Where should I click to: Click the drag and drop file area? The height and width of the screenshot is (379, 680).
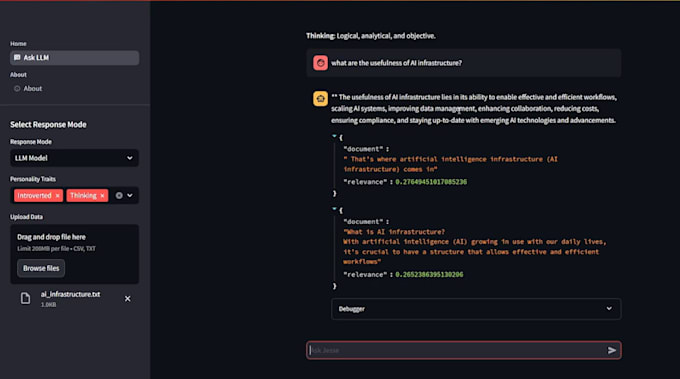pyautogui.click(x=75, y=254)
